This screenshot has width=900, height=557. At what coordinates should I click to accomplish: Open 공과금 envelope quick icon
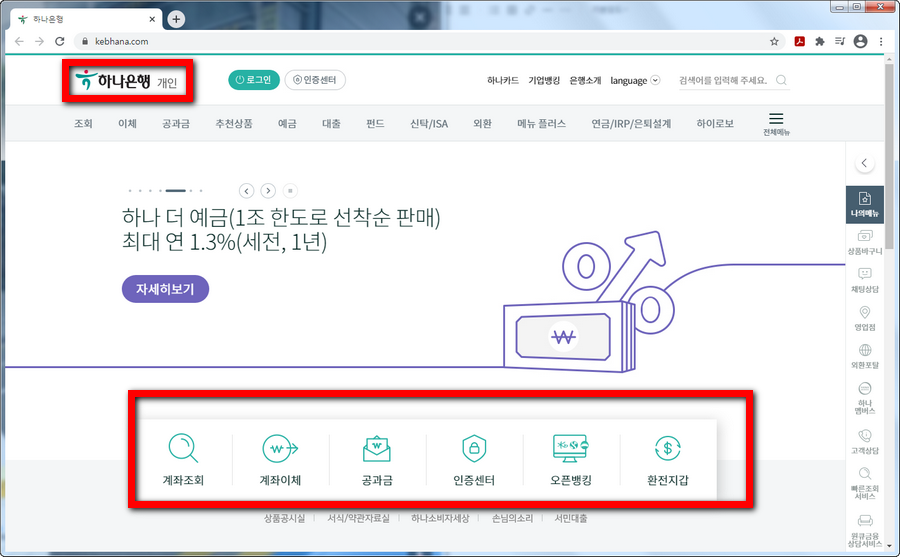(x=377, y=459)
